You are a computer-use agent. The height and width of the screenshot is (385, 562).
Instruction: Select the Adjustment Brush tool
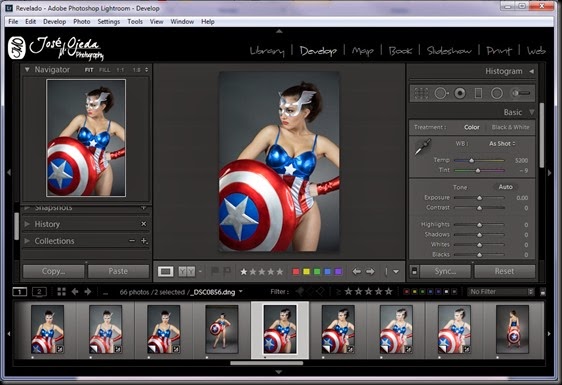click(x=521, y=93)
